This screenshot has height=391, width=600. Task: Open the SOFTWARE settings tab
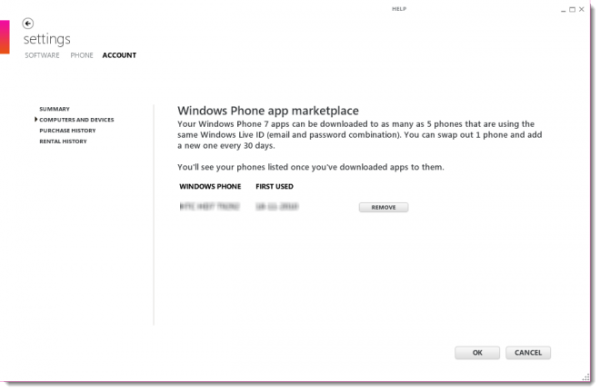(x=42, y=55)
